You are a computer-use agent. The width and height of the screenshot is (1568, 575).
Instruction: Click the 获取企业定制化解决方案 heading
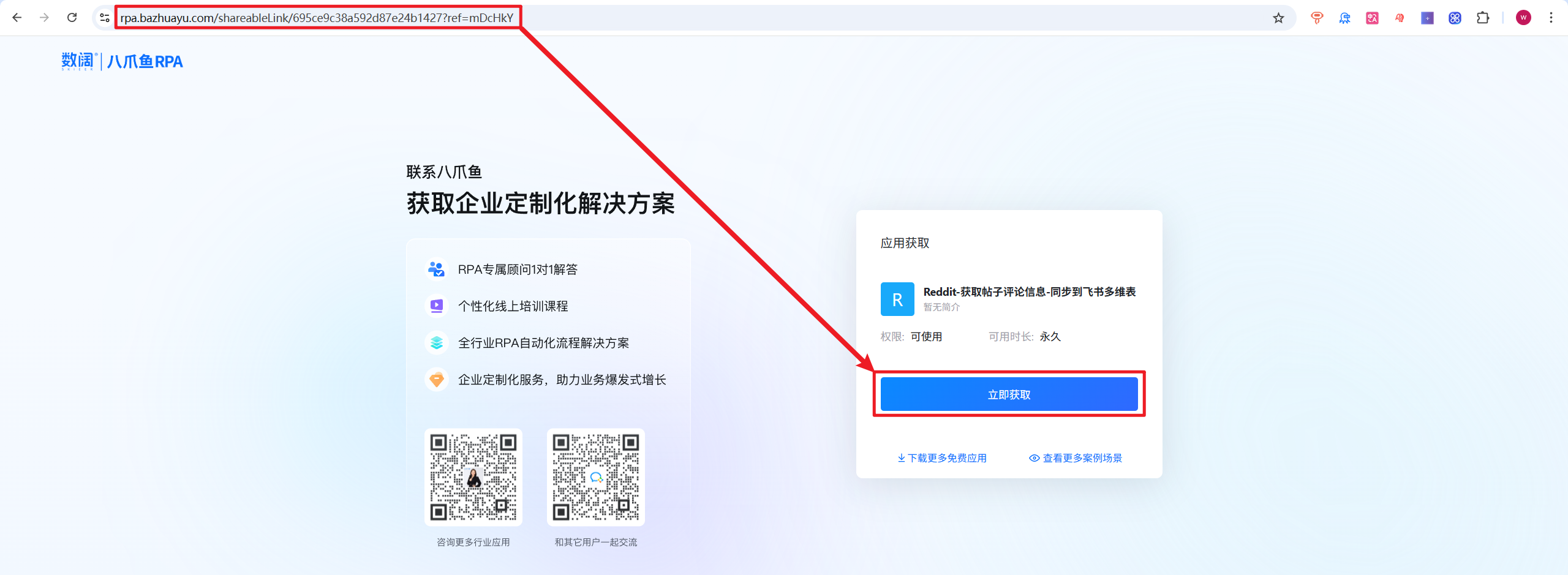point(541,203)
